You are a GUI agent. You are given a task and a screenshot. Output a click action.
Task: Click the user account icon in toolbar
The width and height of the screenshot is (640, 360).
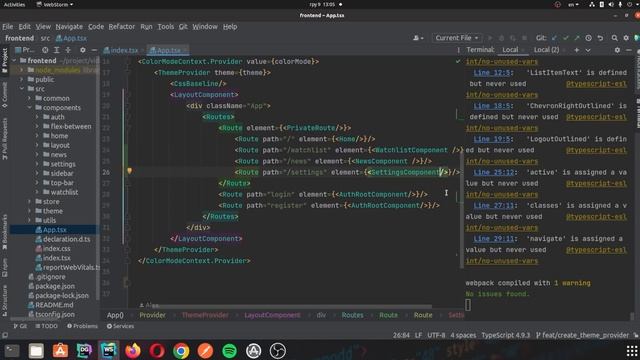[x=418, y=38]
